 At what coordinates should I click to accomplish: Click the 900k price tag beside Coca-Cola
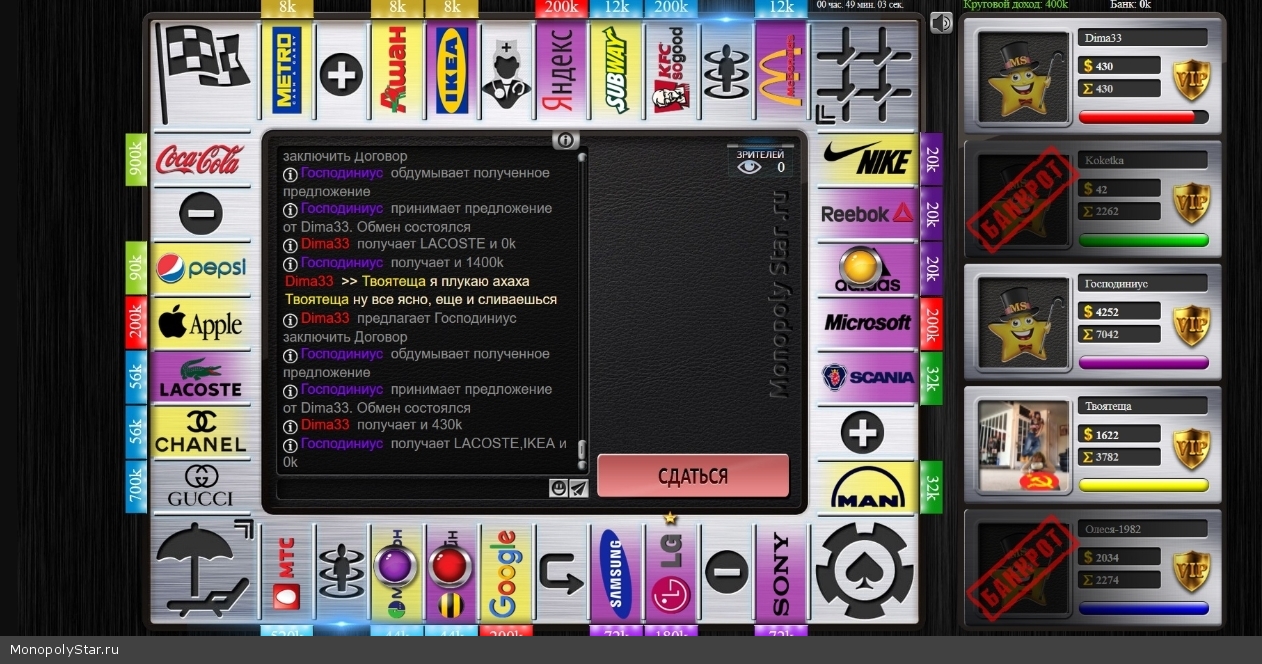click(x=136, y=160)
